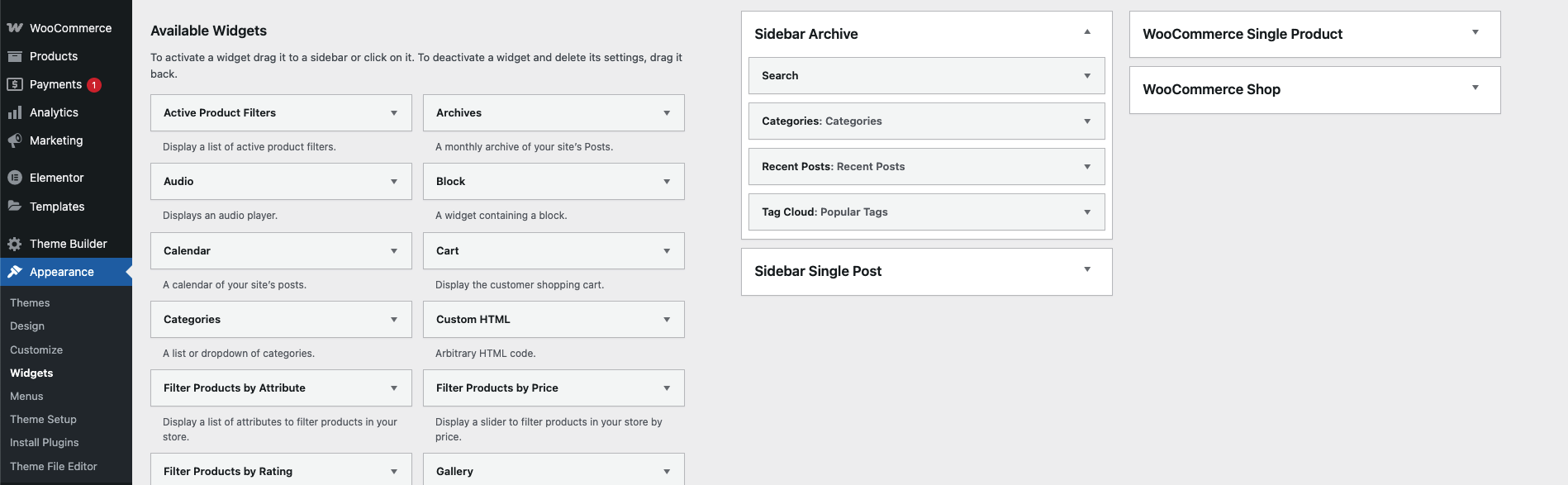Open the Customize link under Appearance

pos(36,350)
